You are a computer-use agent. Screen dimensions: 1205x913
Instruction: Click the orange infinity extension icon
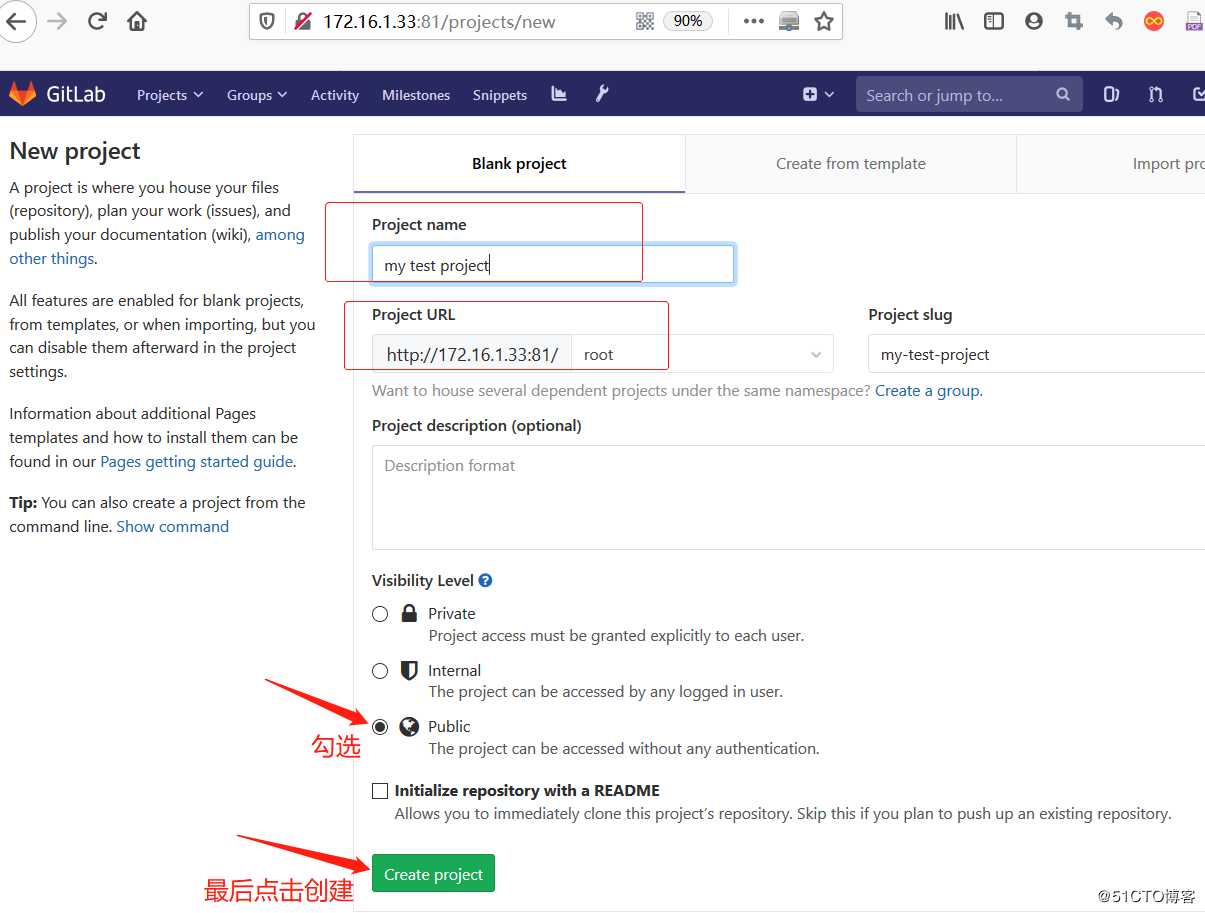1154,21
